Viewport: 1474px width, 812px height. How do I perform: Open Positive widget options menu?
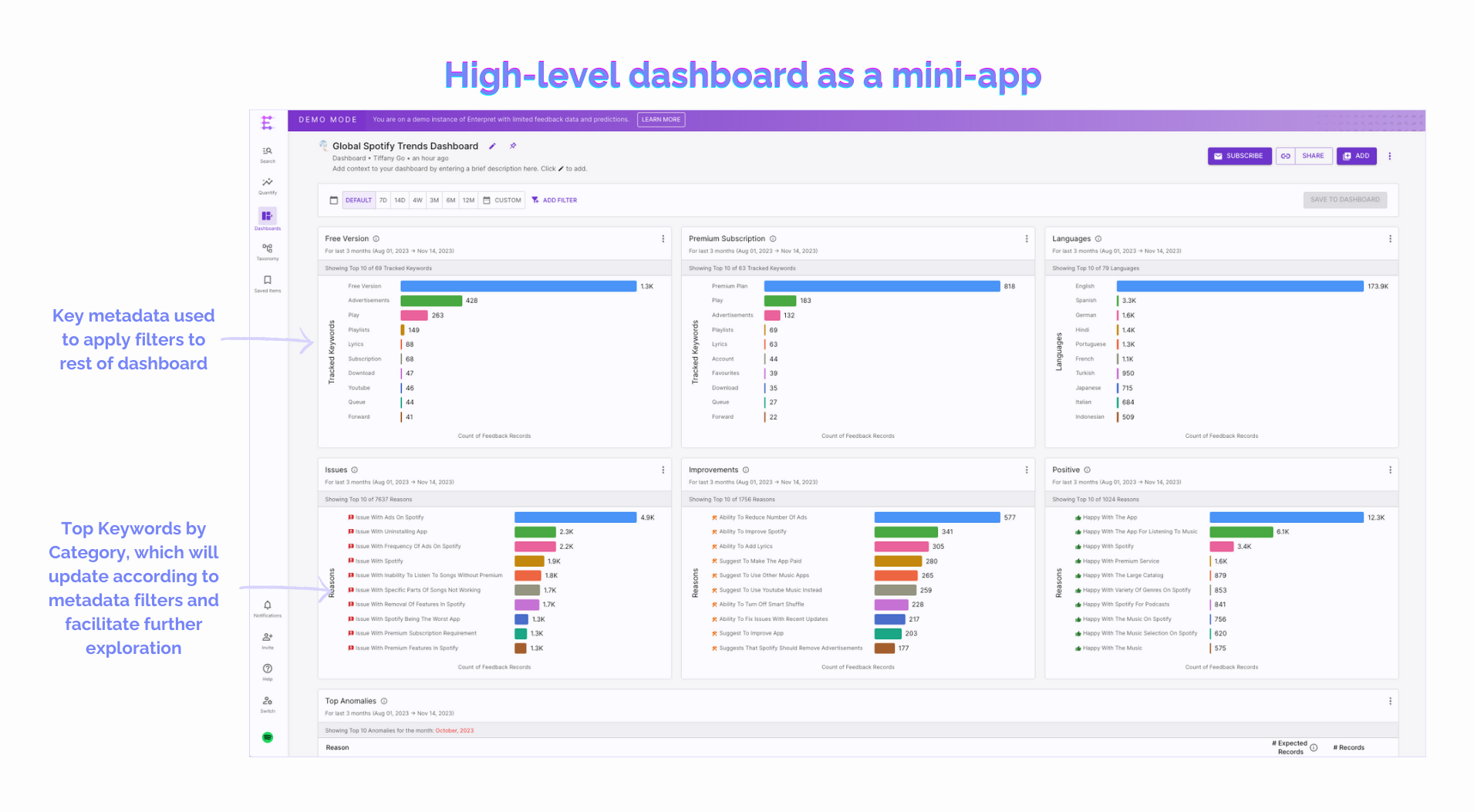[x=1391, y=470]
